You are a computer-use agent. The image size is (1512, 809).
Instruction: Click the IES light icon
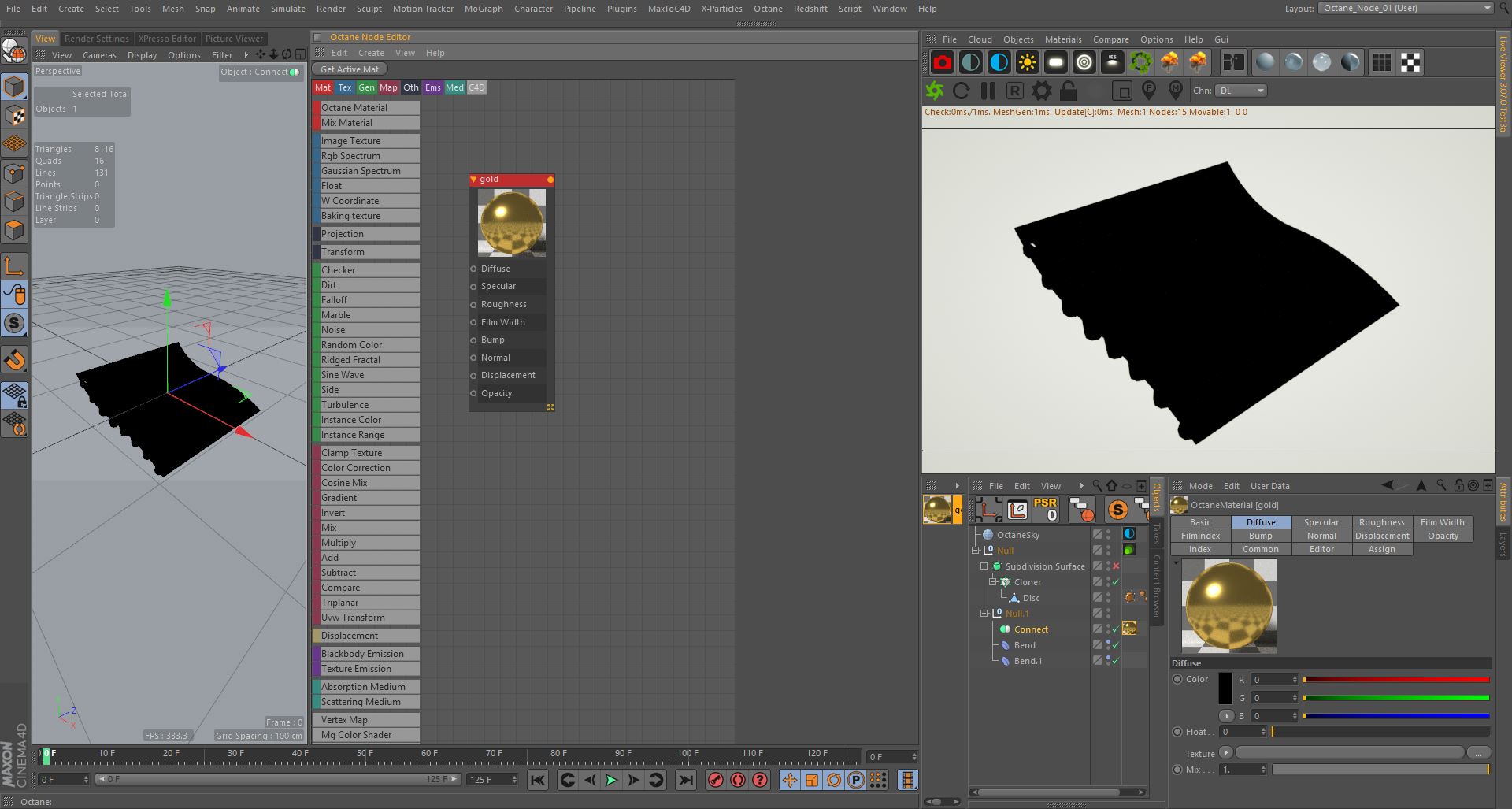(x=1112, y=62)
